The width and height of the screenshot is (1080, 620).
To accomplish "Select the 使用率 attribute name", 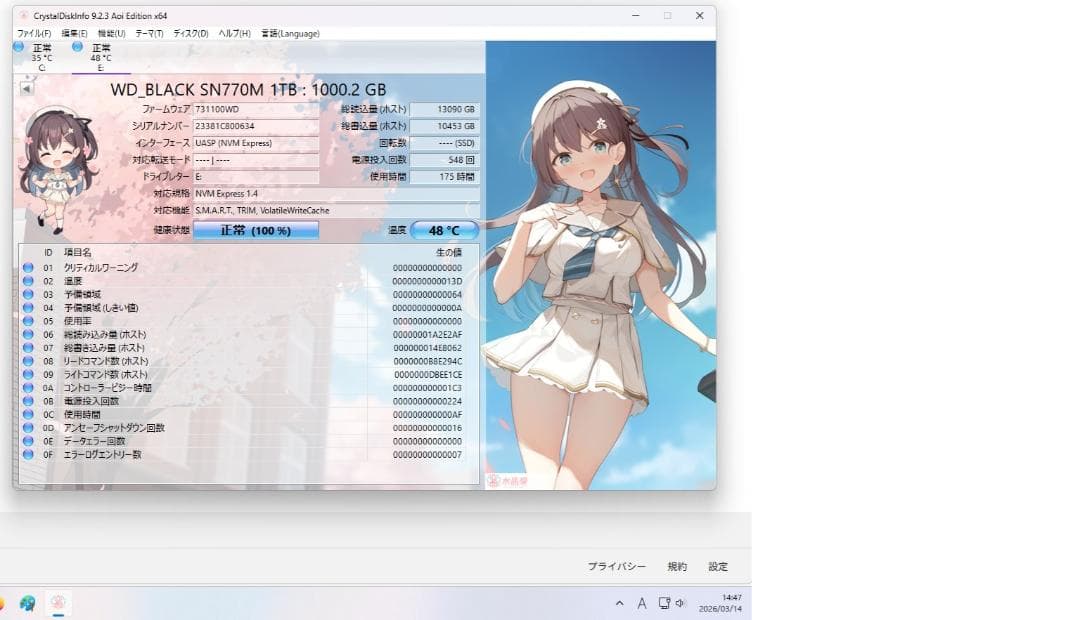I will click(x=78, y=321).
